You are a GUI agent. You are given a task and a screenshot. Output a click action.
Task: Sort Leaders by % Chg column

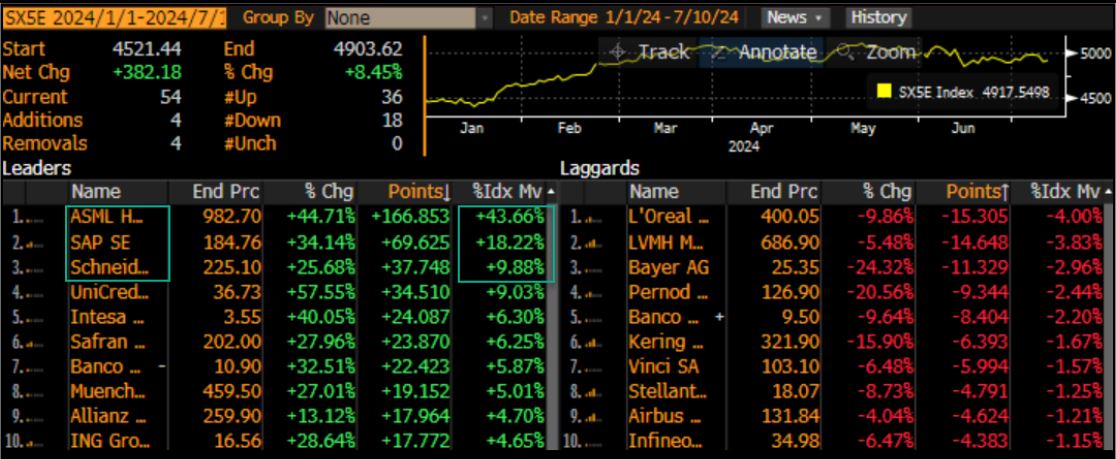coord(328,191)
